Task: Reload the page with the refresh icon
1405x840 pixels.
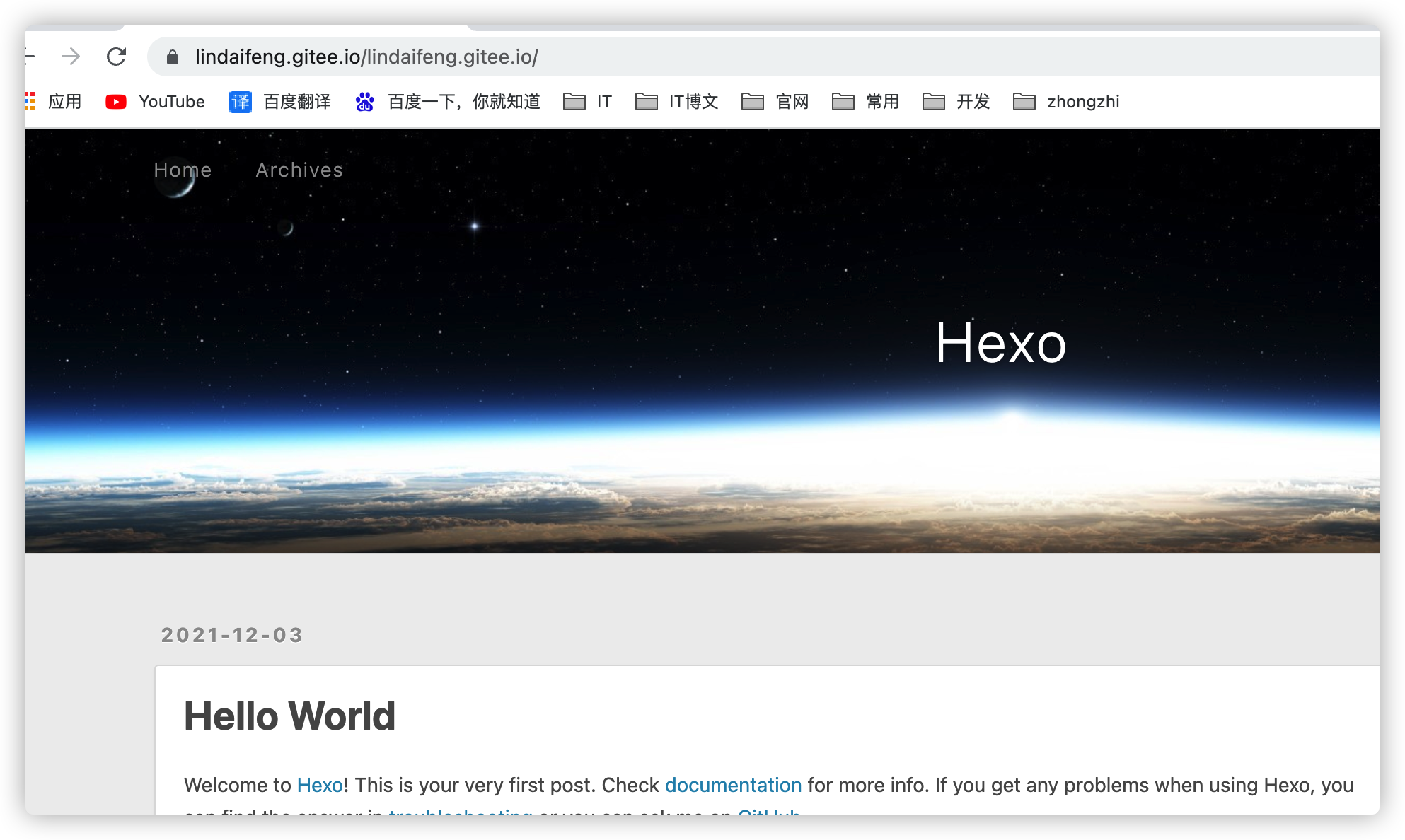Action: (x=117, y=57)
